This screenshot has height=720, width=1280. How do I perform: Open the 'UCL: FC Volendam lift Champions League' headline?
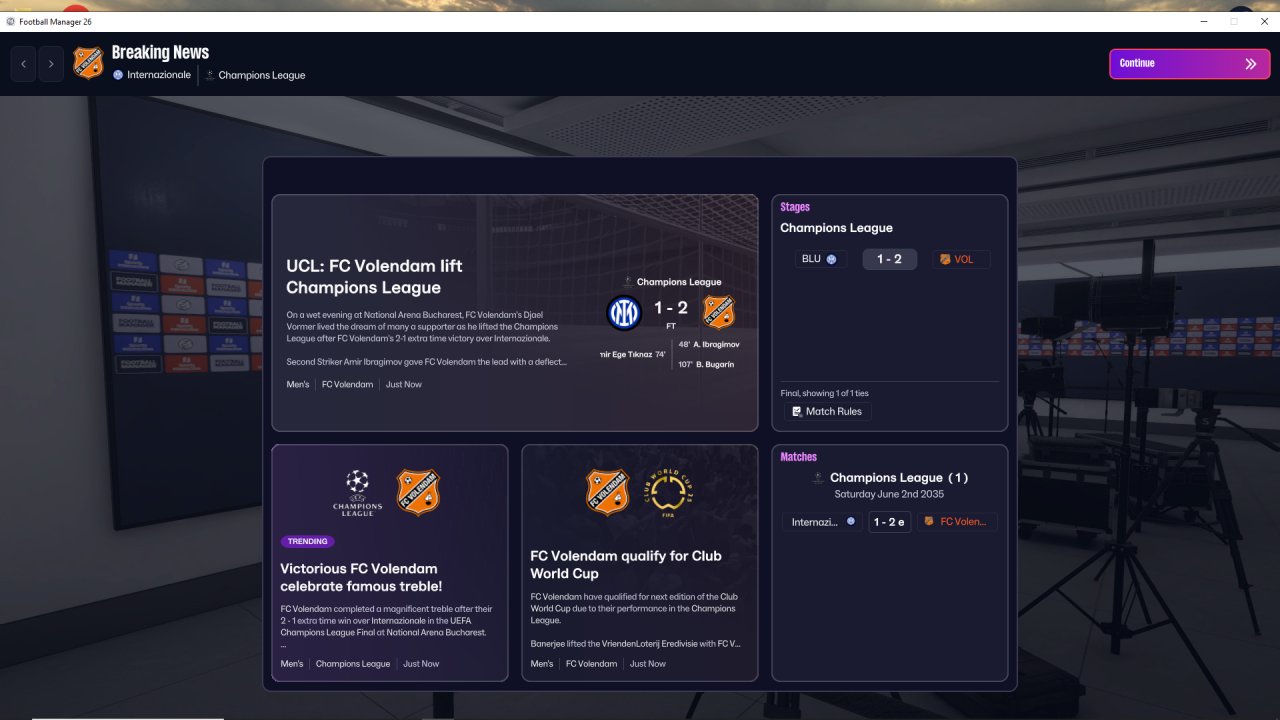[374, 277]
